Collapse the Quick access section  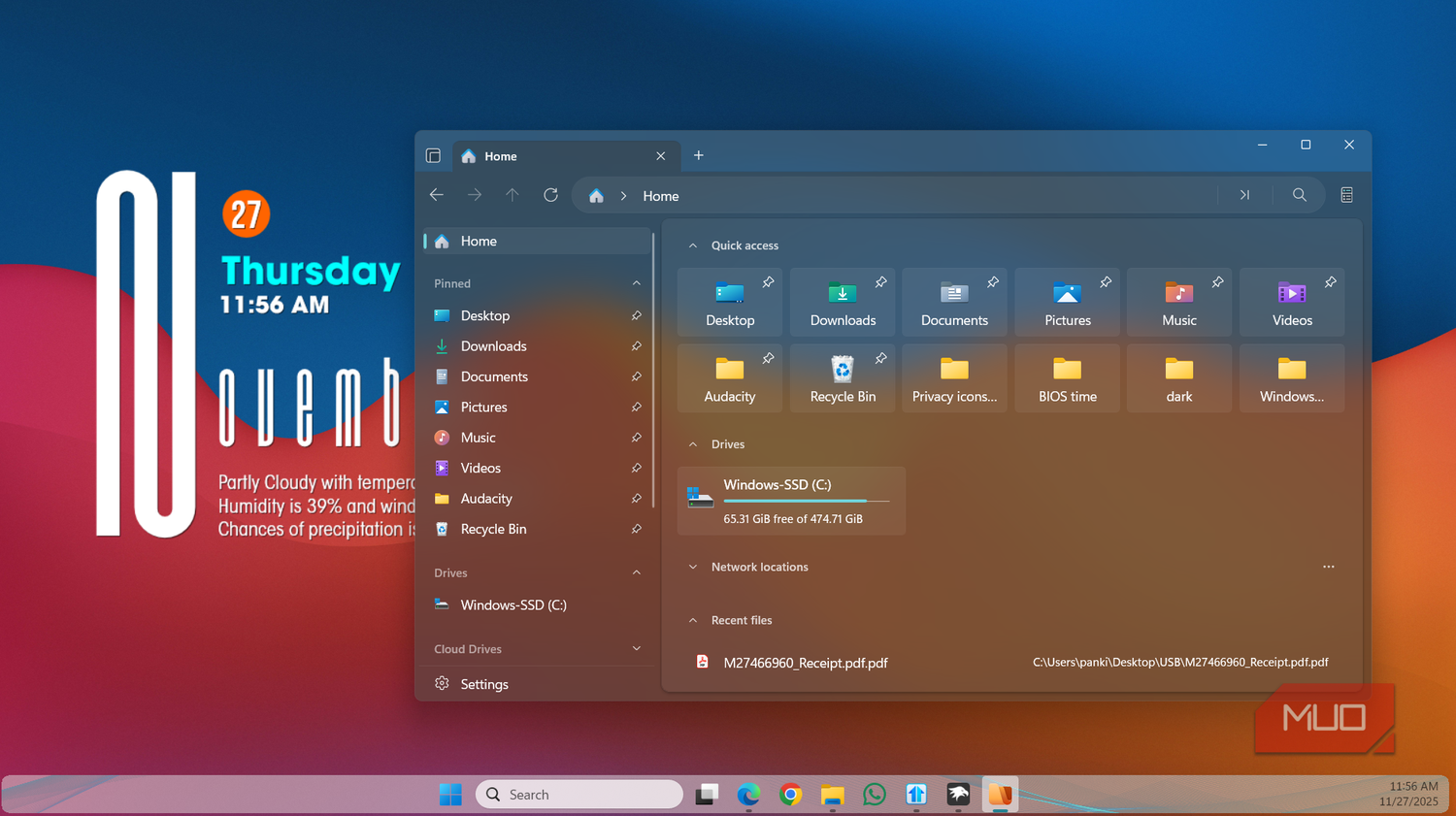693,245
